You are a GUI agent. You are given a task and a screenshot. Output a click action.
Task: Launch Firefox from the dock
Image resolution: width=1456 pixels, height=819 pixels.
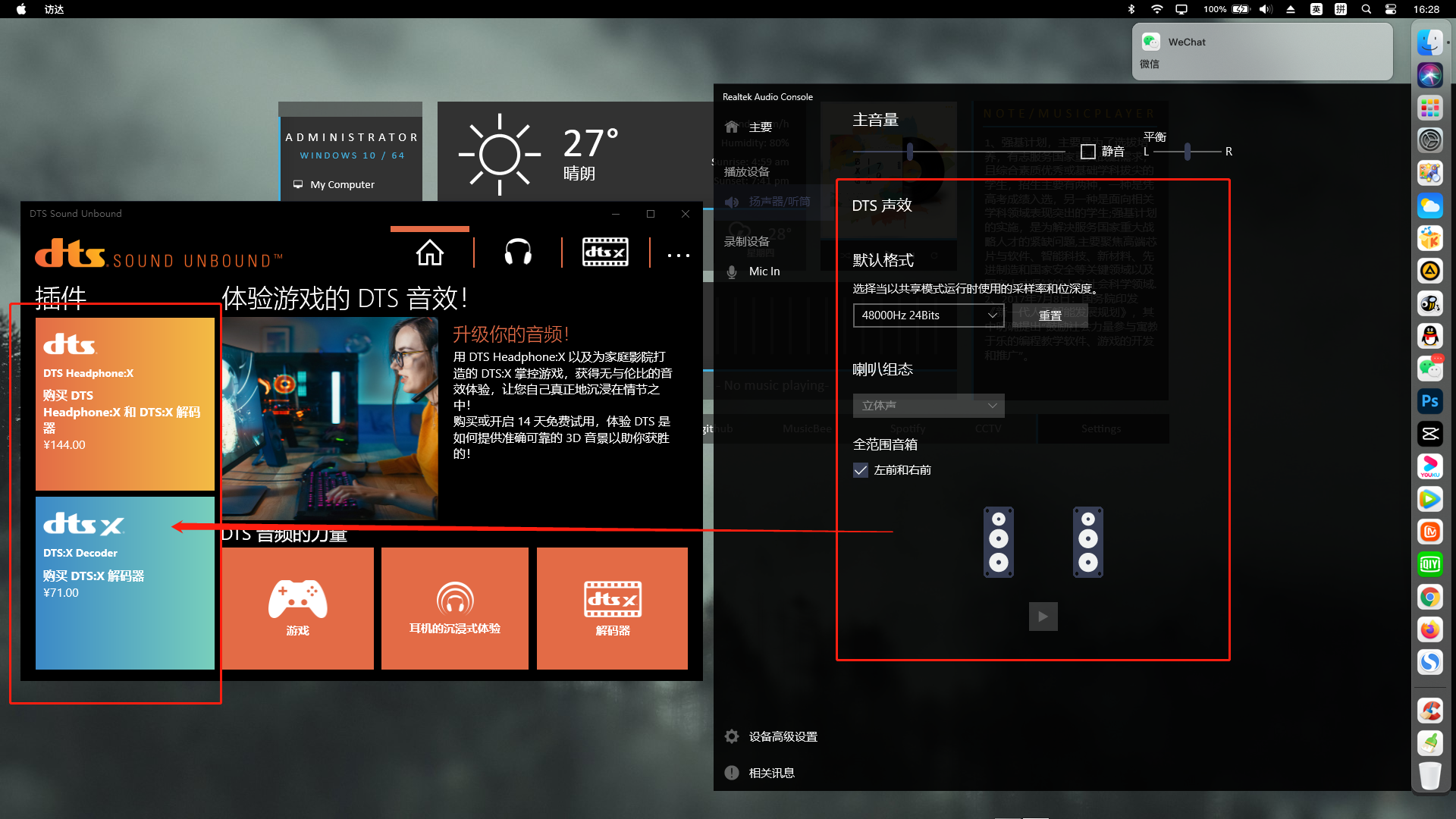tap(1430, 629)
